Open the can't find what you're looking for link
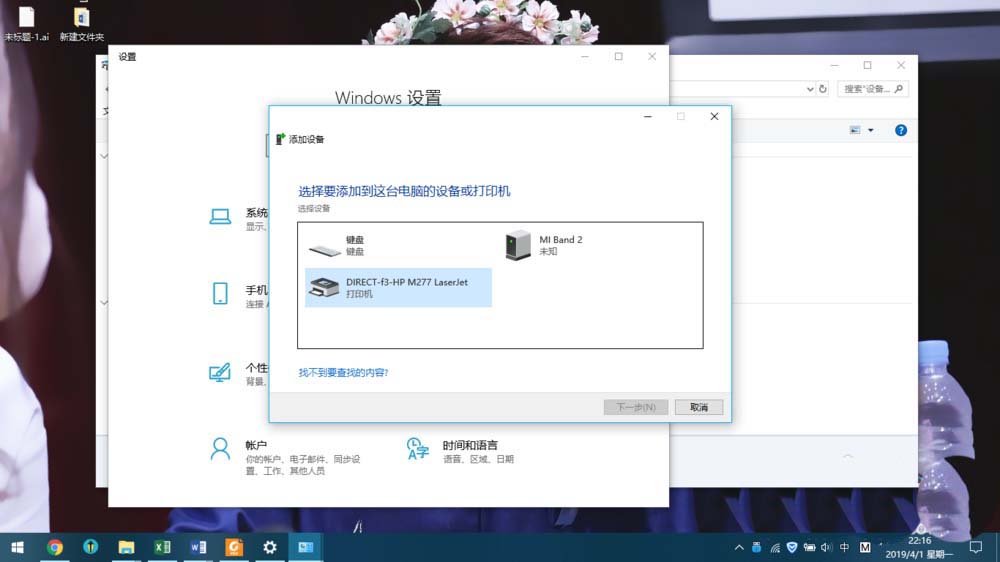Viewport: 1000px width, 562px height. pos(343,373)
